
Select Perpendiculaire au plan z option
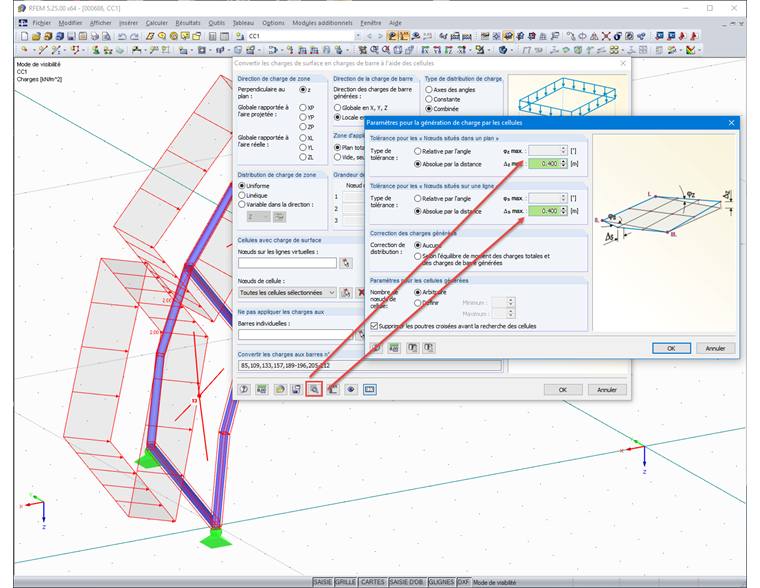(303, 90)
